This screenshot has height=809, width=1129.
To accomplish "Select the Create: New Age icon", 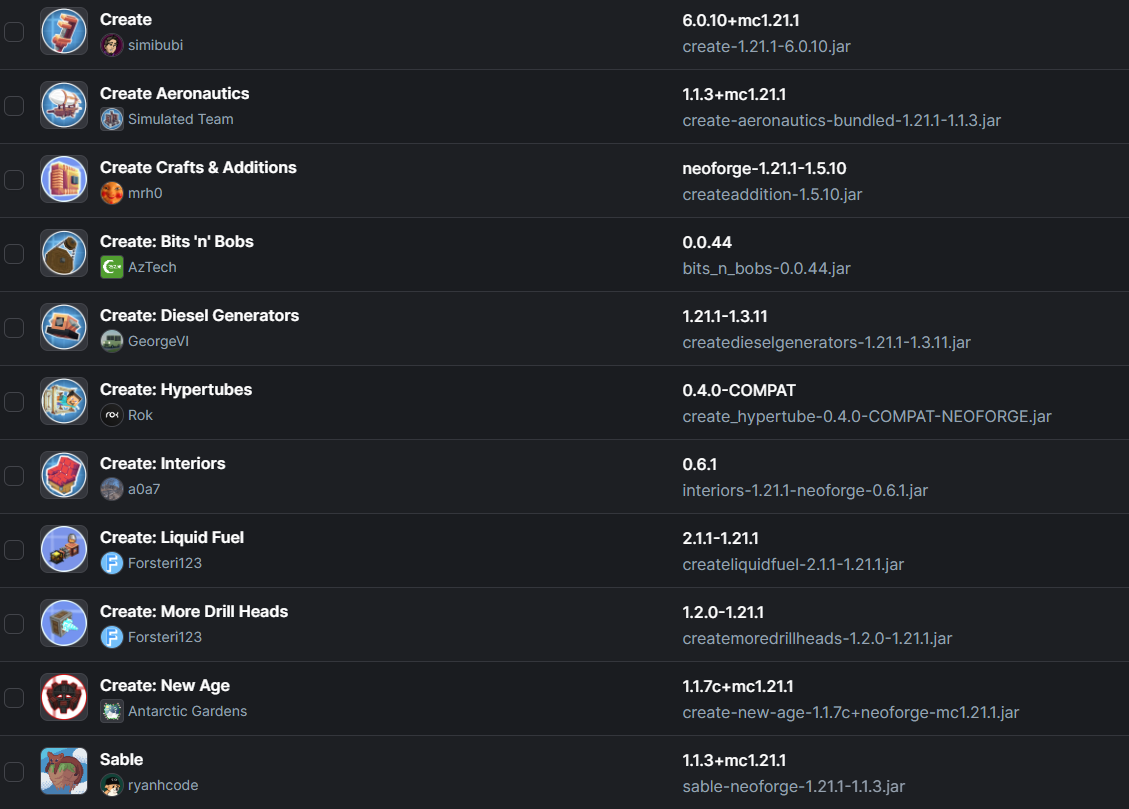I will coord(63,697).
